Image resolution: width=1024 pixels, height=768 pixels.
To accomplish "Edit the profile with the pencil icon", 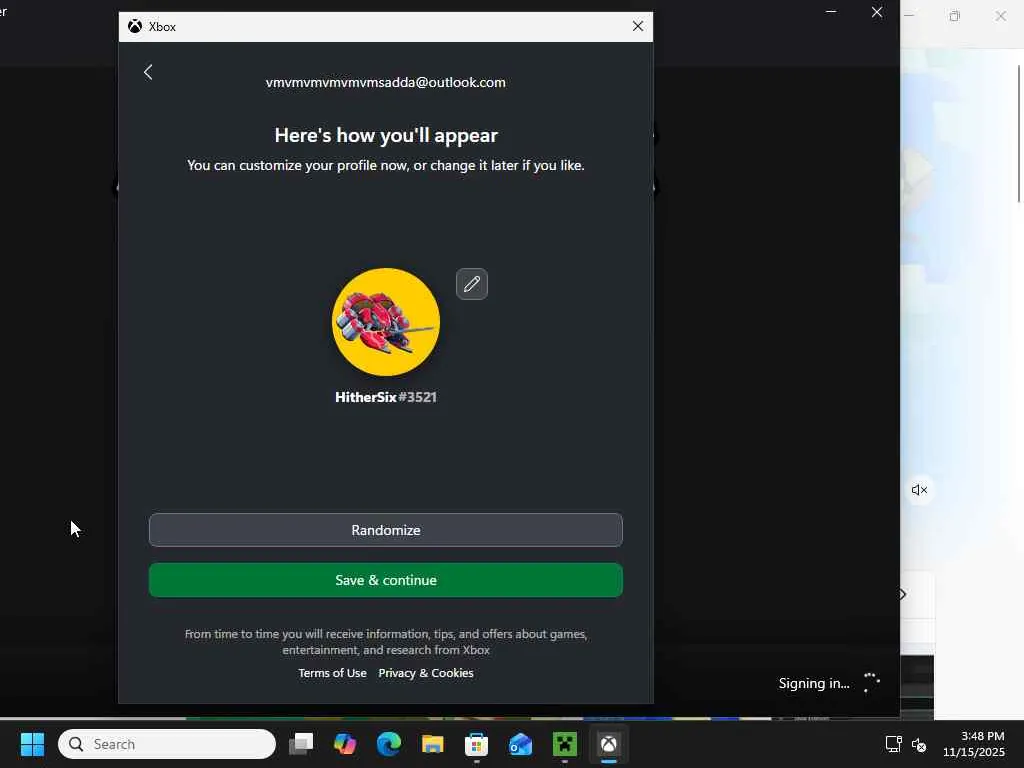I will click(x=472, y=284).
